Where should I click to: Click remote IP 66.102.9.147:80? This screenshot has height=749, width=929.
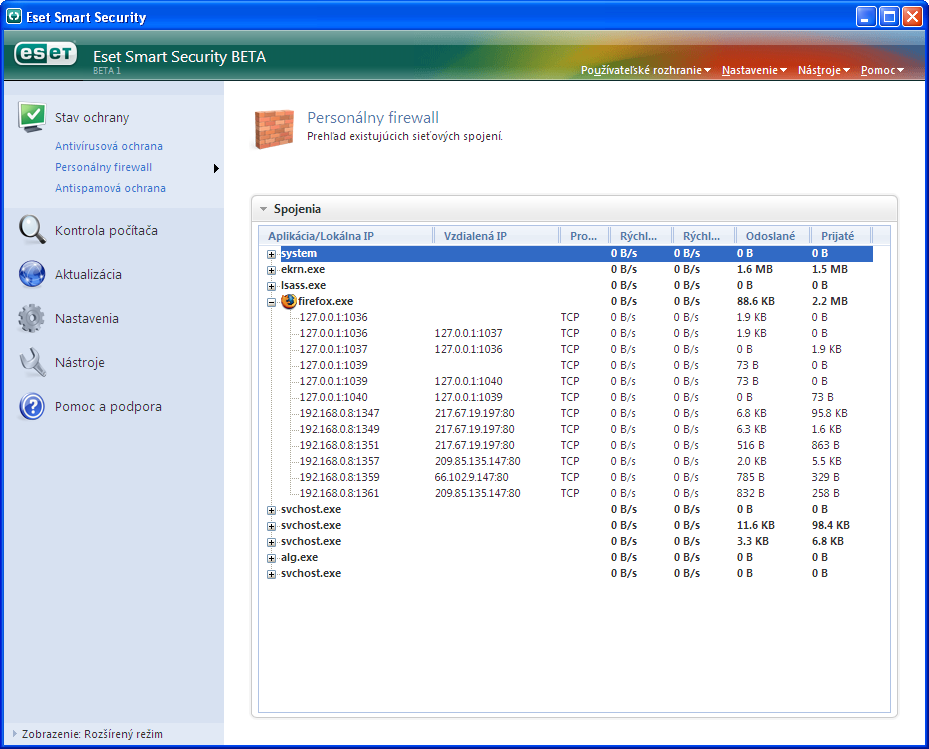(x=472, y=477)
